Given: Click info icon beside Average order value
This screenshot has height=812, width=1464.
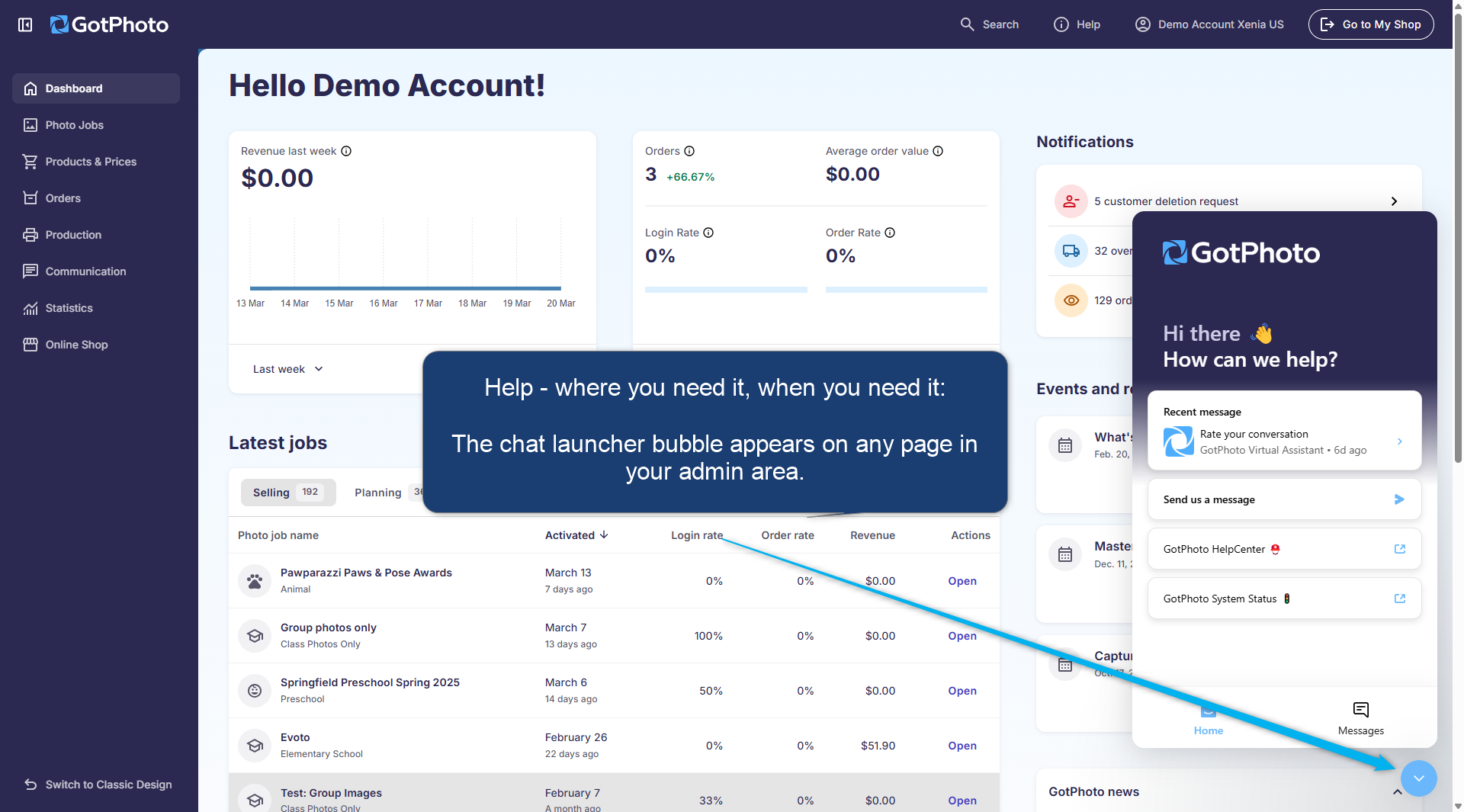Looking at the screenshot, I should pyautogui.click(x=938, y=151).
